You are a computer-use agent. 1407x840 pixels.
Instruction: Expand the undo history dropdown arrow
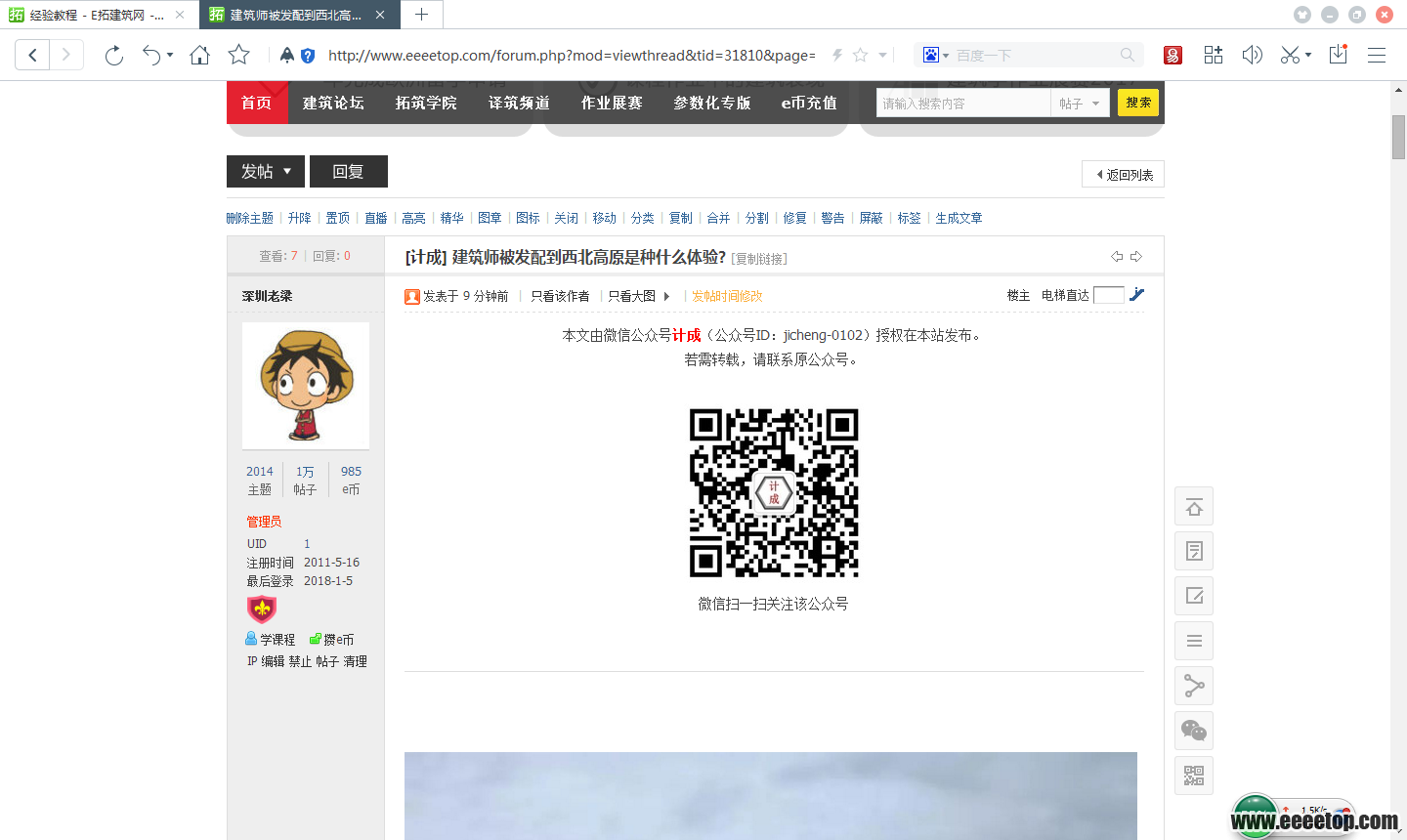pos(170,56)
